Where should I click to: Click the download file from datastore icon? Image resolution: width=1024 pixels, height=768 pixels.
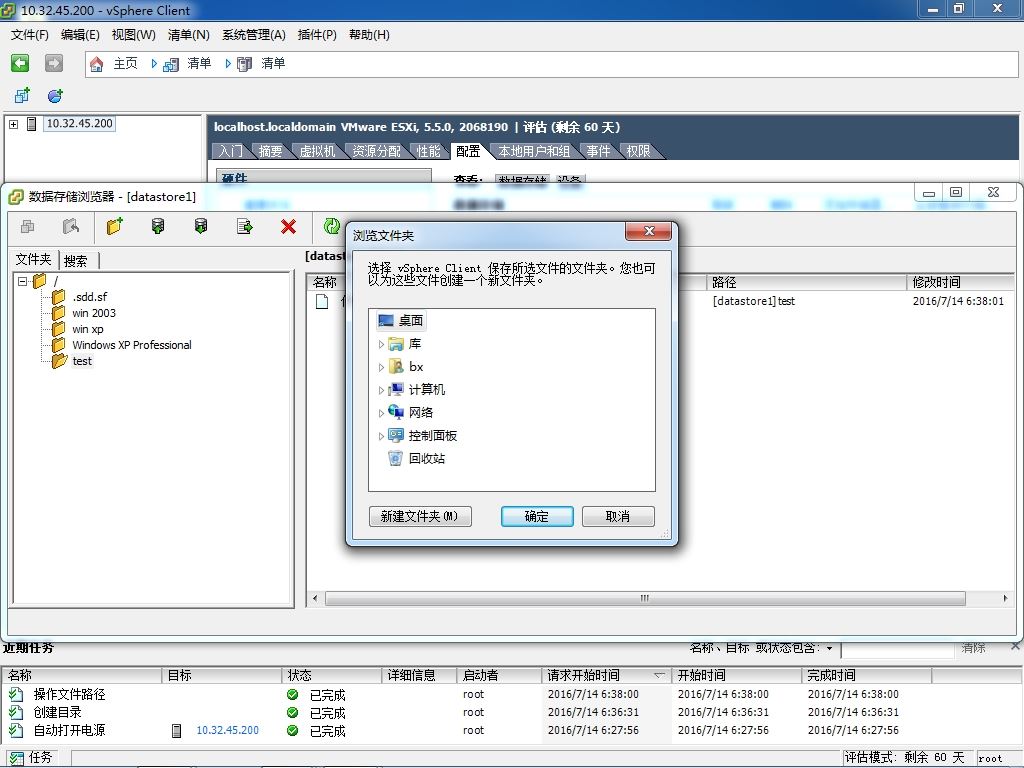coord(201,227)
